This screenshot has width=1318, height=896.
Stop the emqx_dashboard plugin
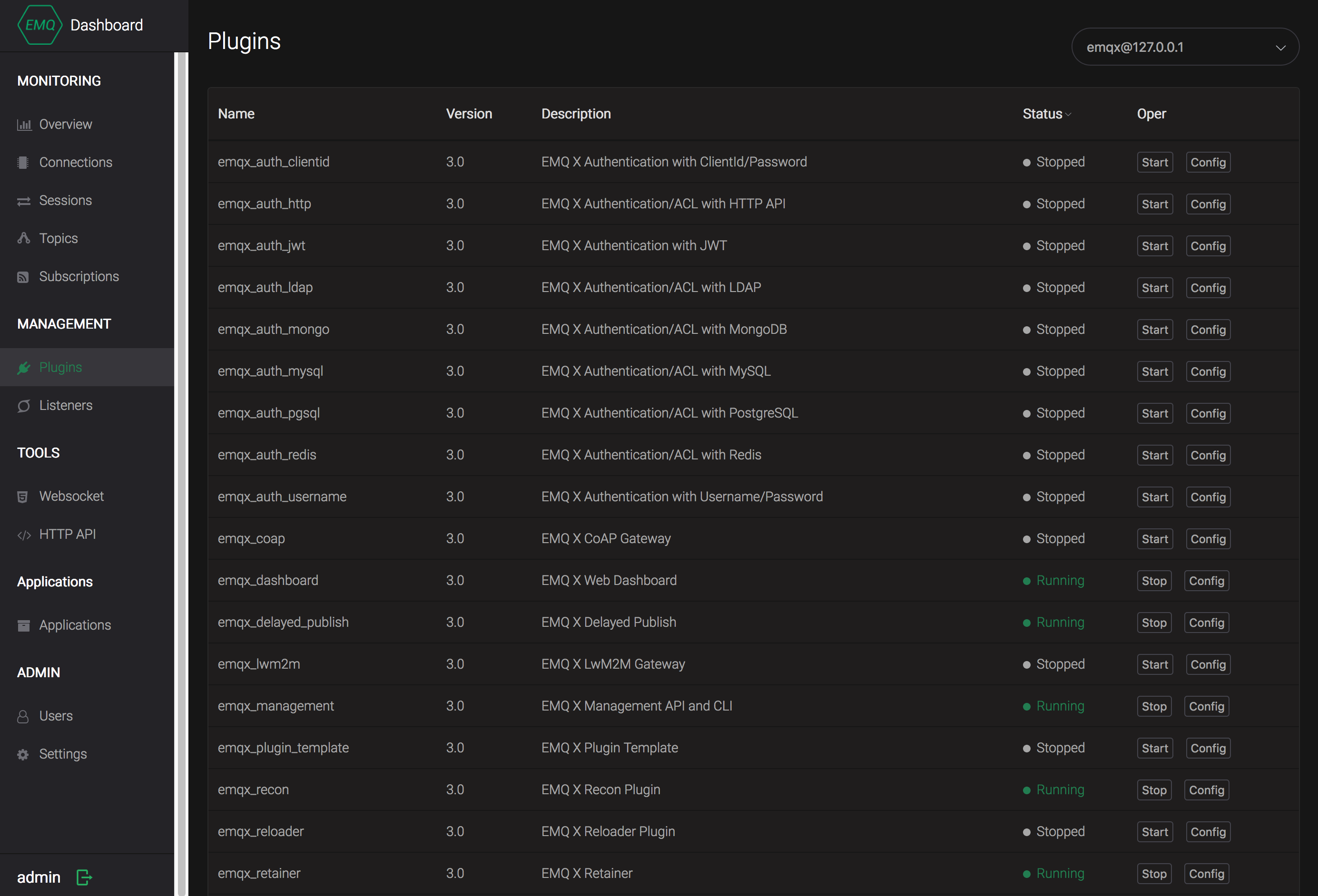[x=1153, y=581]
